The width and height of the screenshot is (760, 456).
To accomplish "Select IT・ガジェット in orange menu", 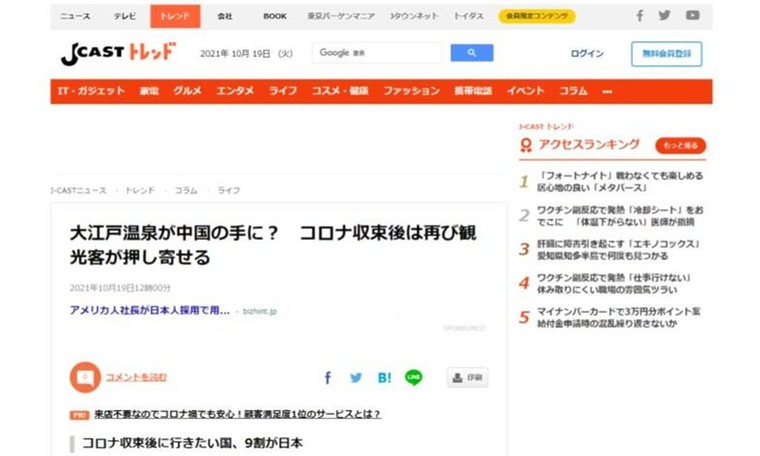I will point(91,91).
